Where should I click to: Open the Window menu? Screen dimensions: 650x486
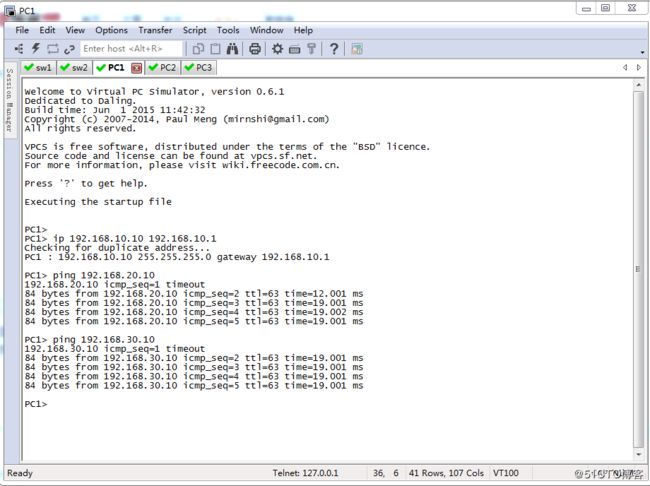[x=267, y=30]
